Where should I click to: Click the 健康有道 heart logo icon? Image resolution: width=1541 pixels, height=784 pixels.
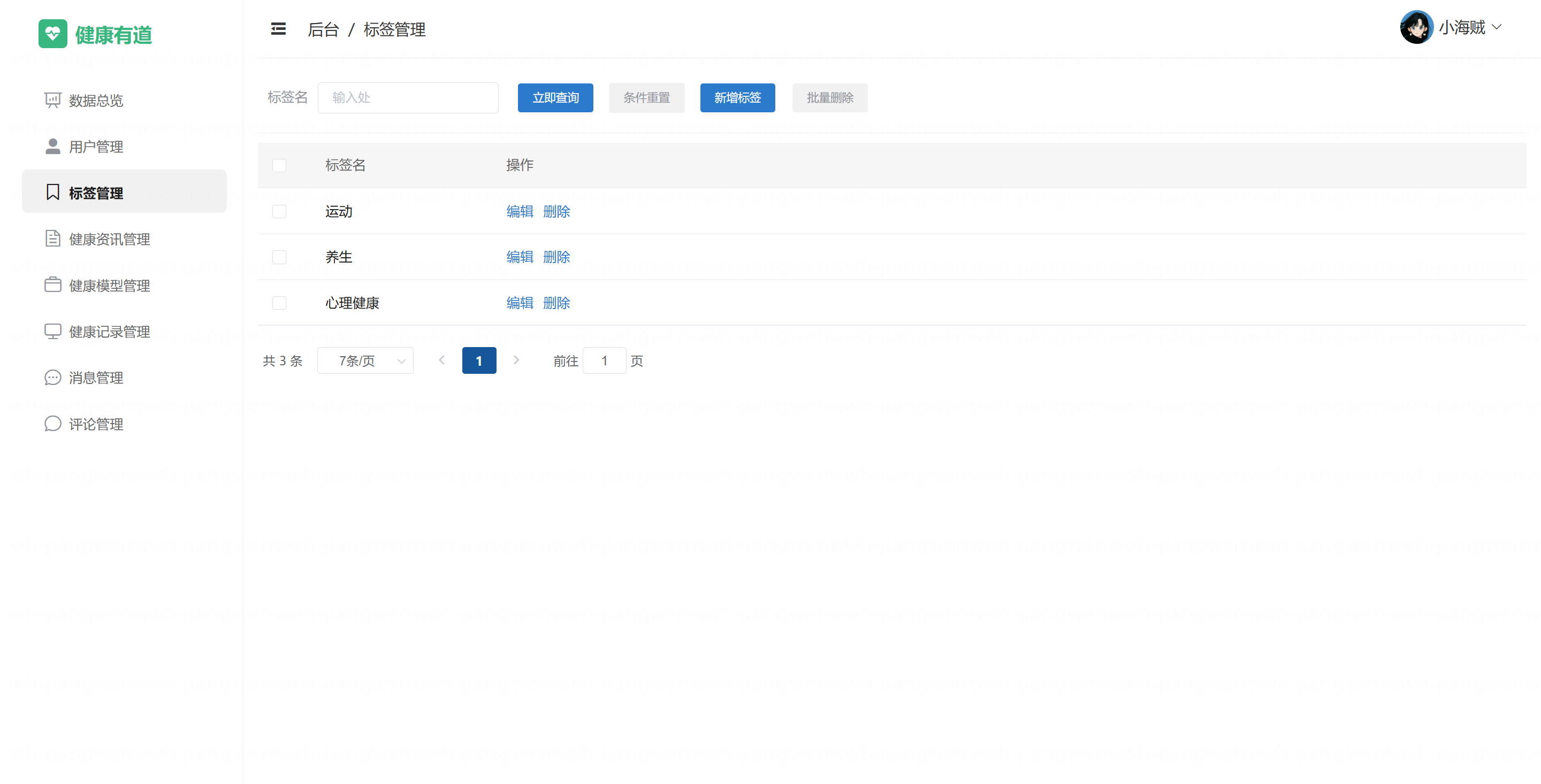coord(52,34)
